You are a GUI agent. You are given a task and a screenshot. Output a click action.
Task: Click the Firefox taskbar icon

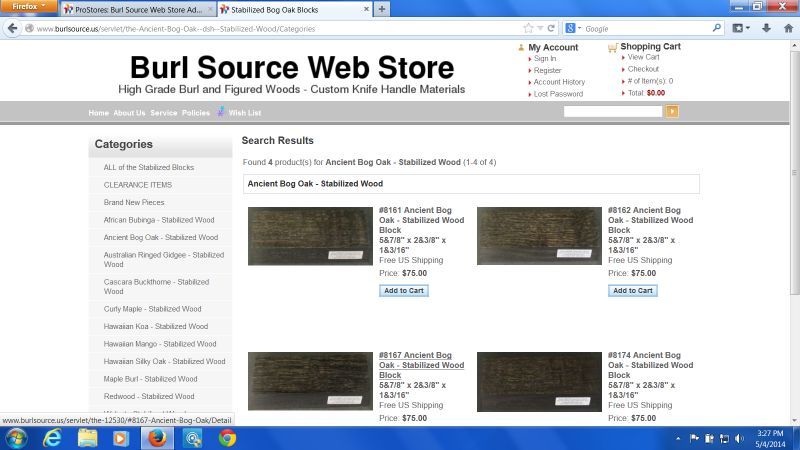pos(157,438)
